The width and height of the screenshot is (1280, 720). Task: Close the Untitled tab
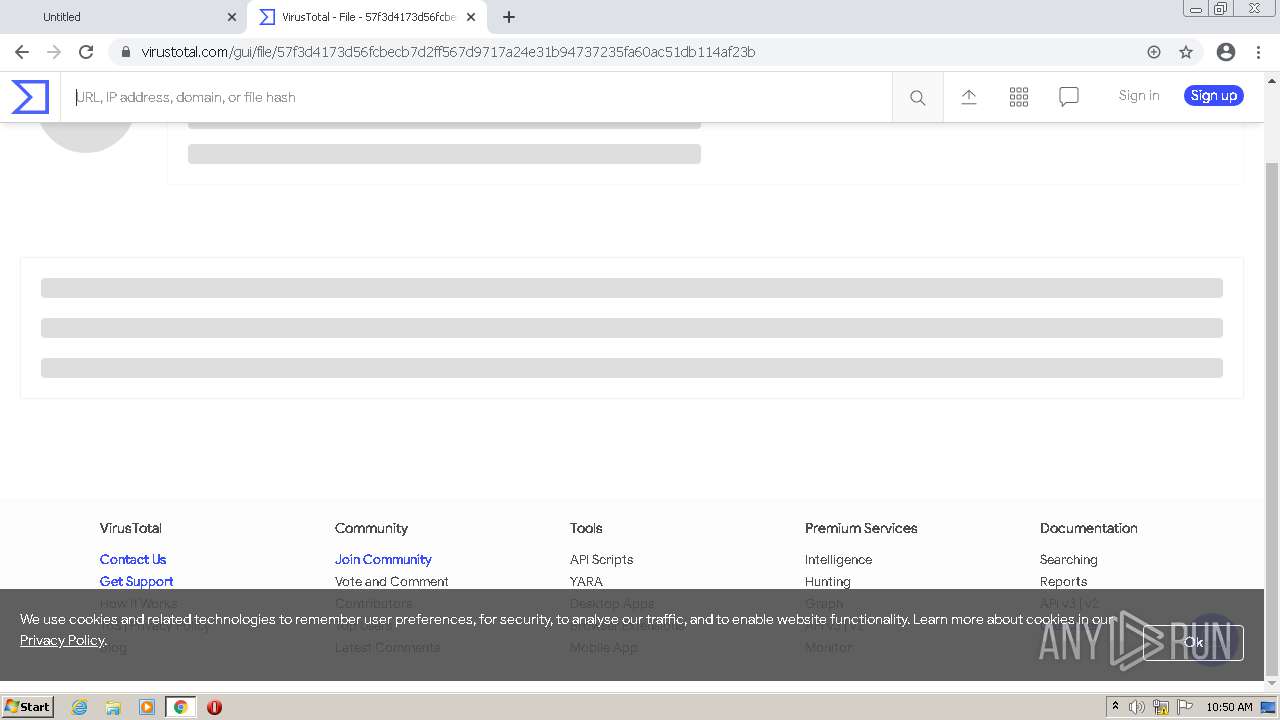coord(232,17)
